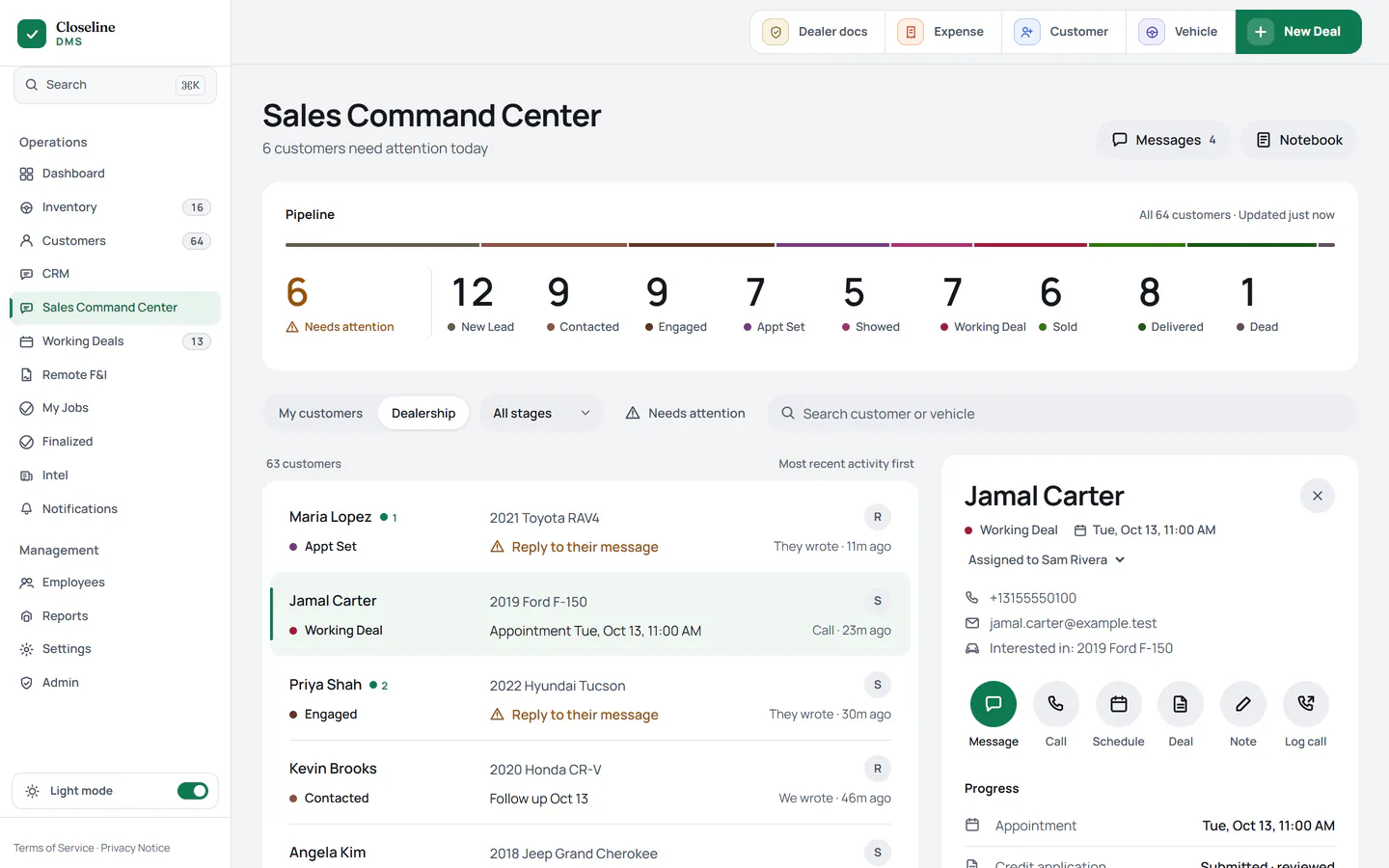Select Maria Lopez customer row
This screenshot has height=868, width=1389.
590,531
